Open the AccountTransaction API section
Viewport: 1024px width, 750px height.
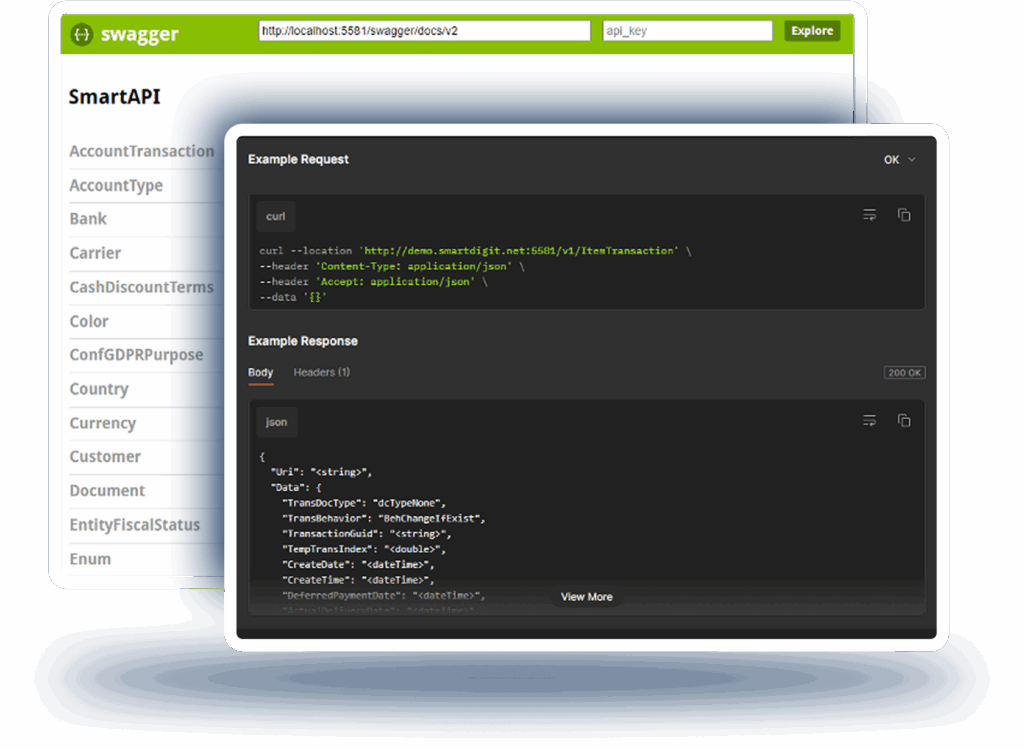pos(142,152)
